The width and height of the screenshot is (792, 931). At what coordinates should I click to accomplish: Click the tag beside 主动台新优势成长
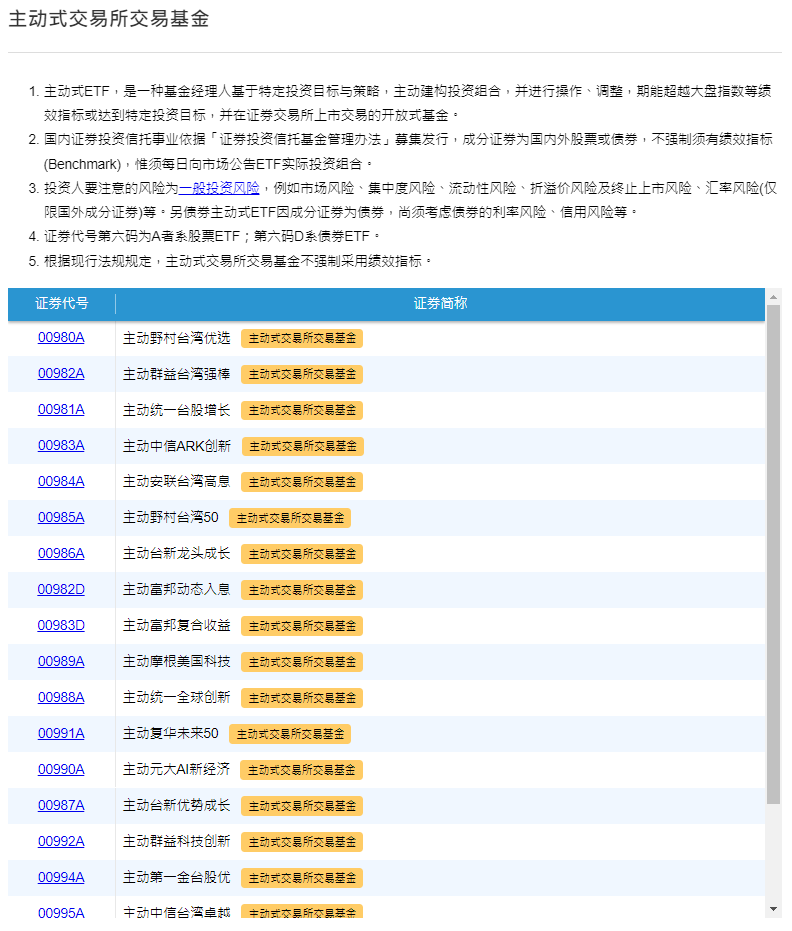(302, 806)
